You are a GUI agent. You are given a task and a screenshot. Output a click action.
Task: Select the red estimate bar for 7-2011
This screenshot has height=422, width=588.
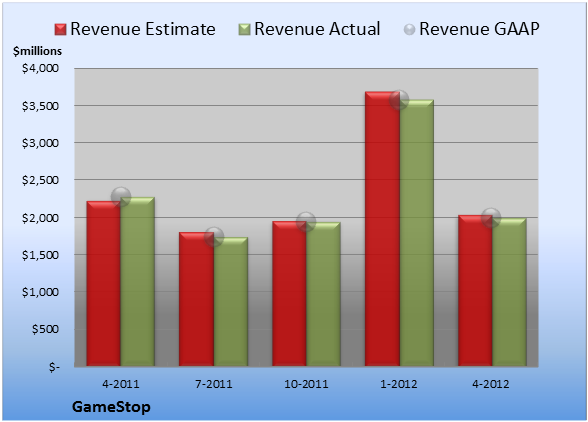click(x=196, y=299)
